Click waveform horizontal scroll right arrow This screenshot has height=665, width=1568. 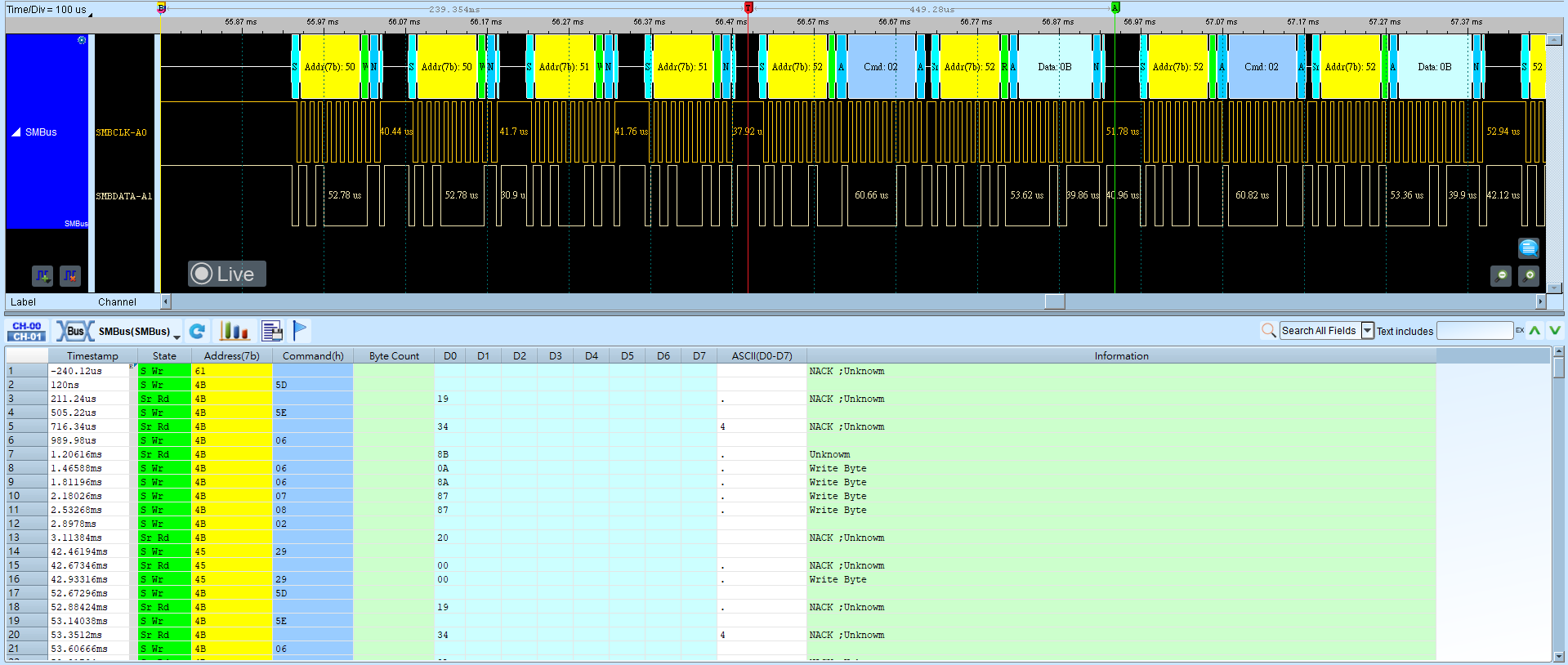[1541, 301]
